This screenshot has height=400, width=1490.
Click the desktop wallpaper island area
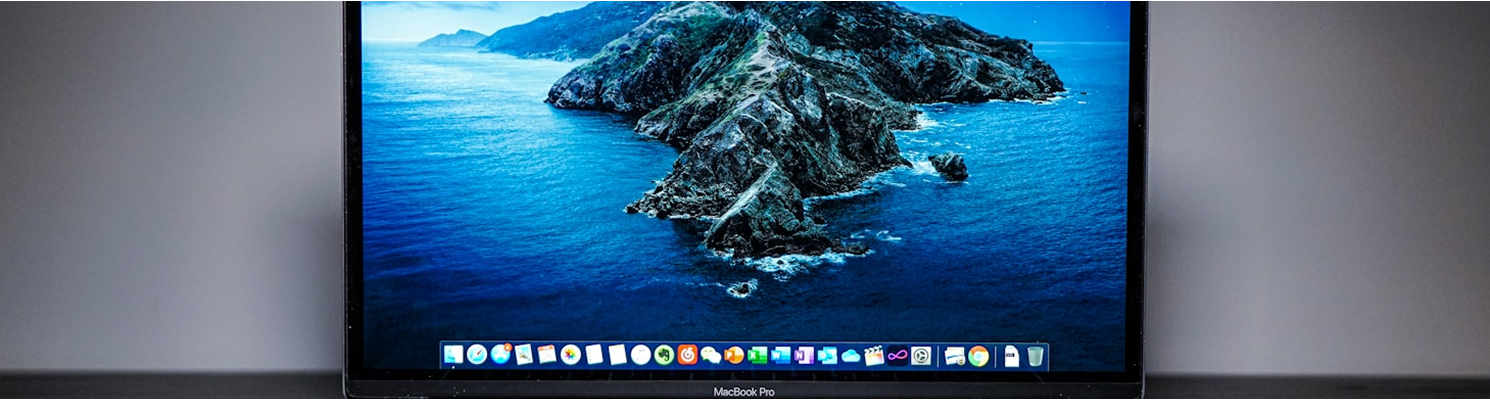point(780,130)
